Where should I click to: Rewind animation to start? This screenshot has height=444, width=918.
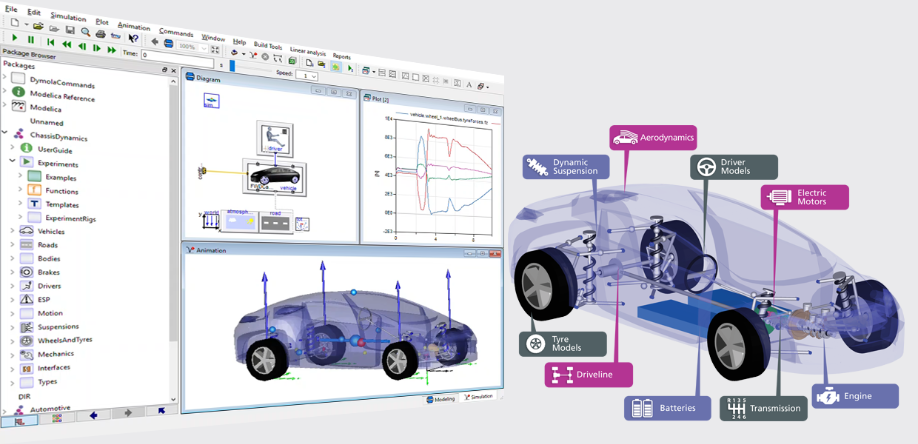coord(51,43)
